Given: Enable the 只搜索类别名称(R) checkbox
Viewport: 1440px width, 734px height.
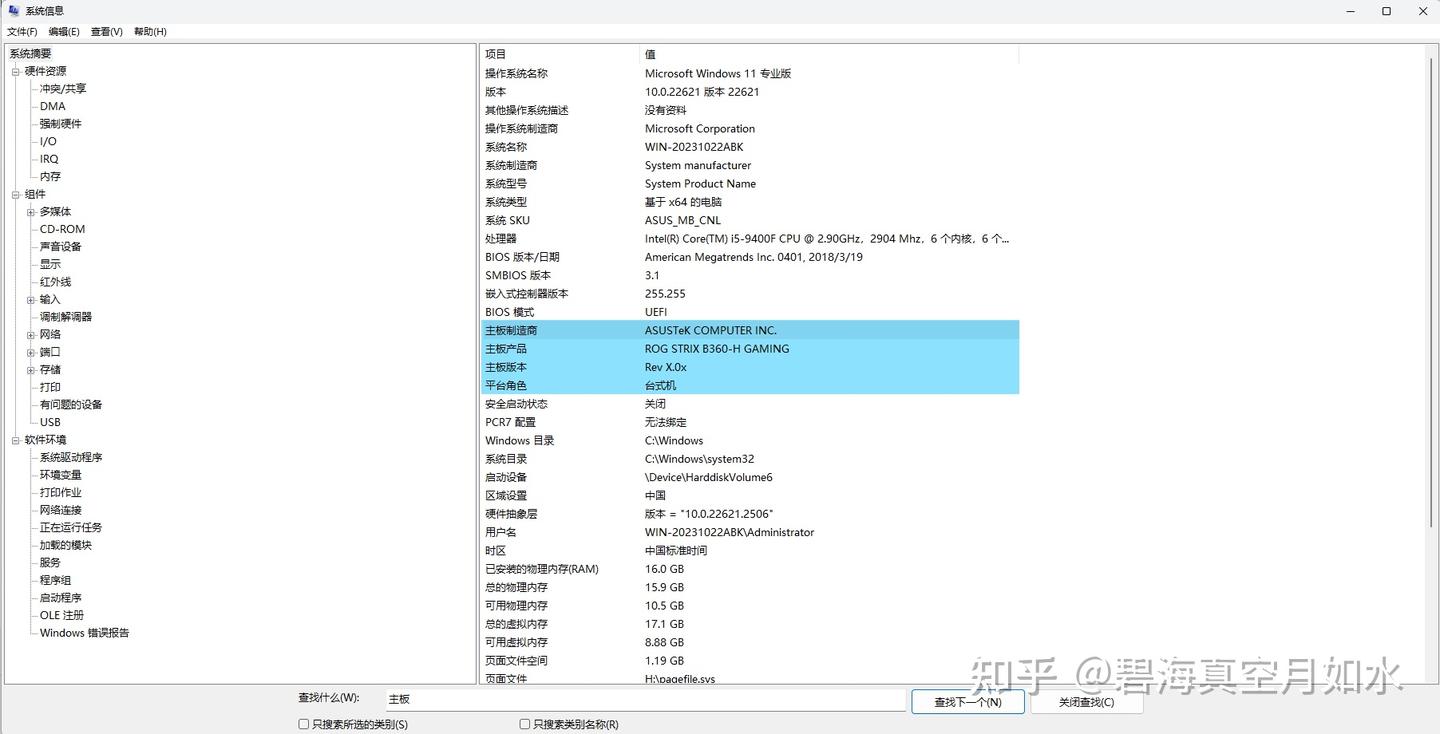Looking at the screenshot, I should click(523, 723).
